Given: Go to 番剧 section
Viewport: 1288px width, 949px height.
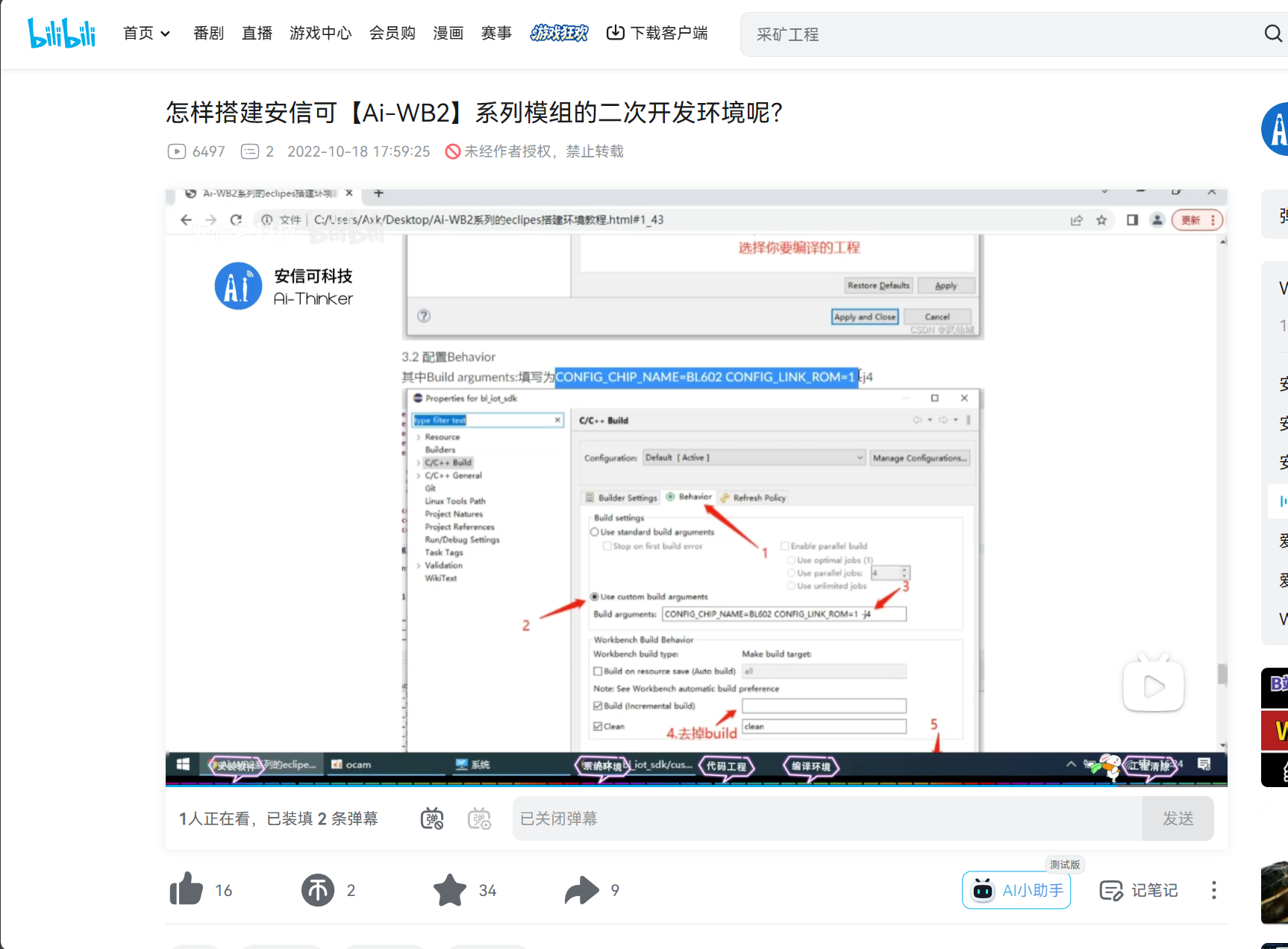Looking at the screenshot, I should pyautogui.click(x=208, y=33).
